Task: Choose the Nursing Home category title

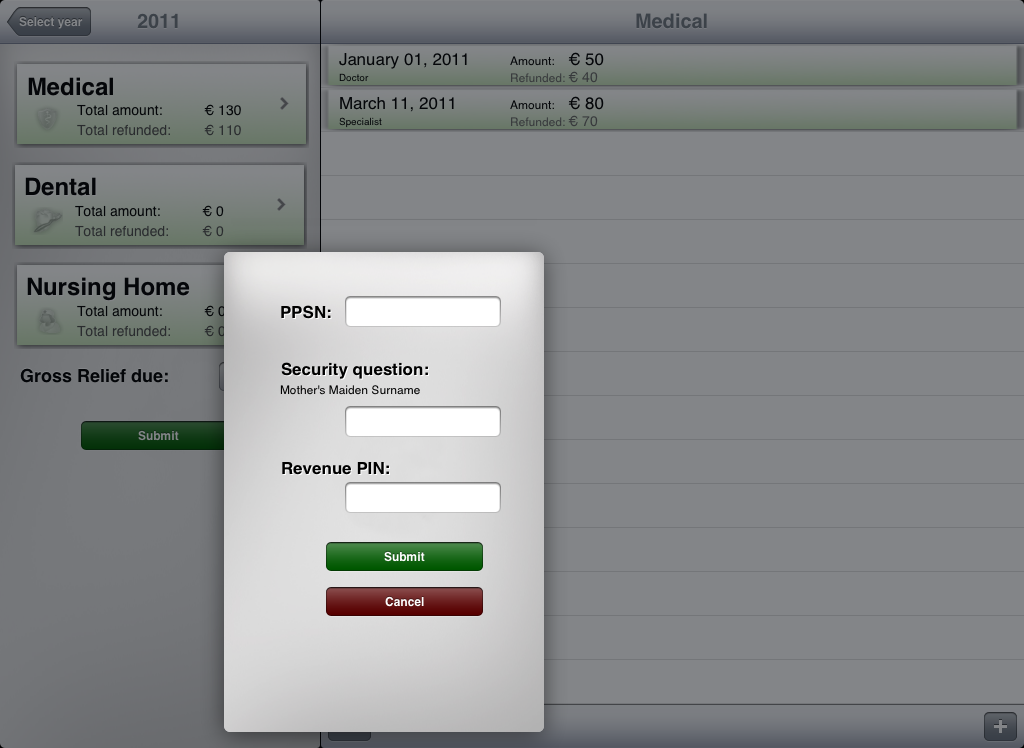Action: [x=108, y=287]
